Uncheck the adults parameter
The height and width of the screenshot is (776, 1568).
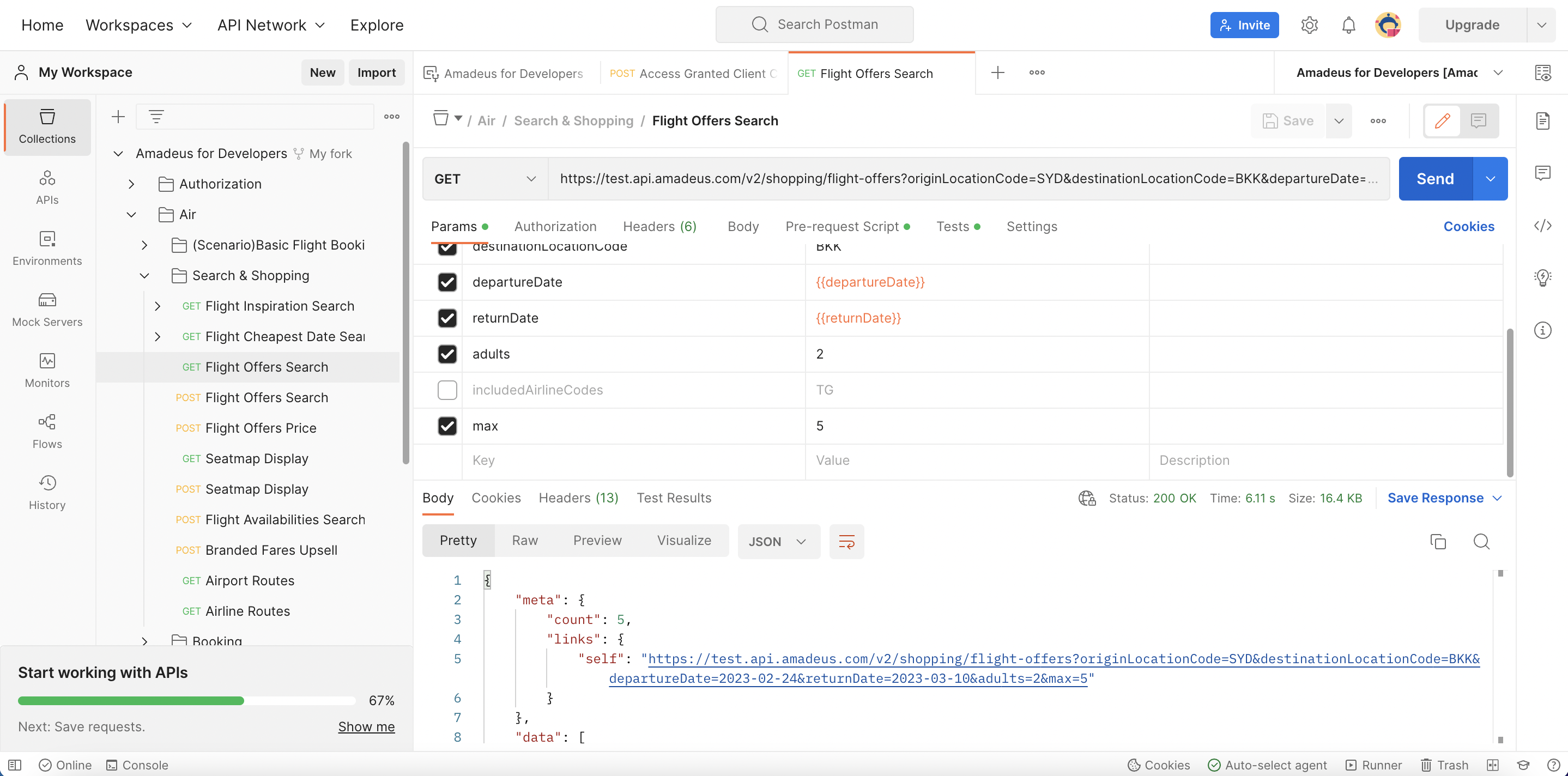tap(447, 354)
